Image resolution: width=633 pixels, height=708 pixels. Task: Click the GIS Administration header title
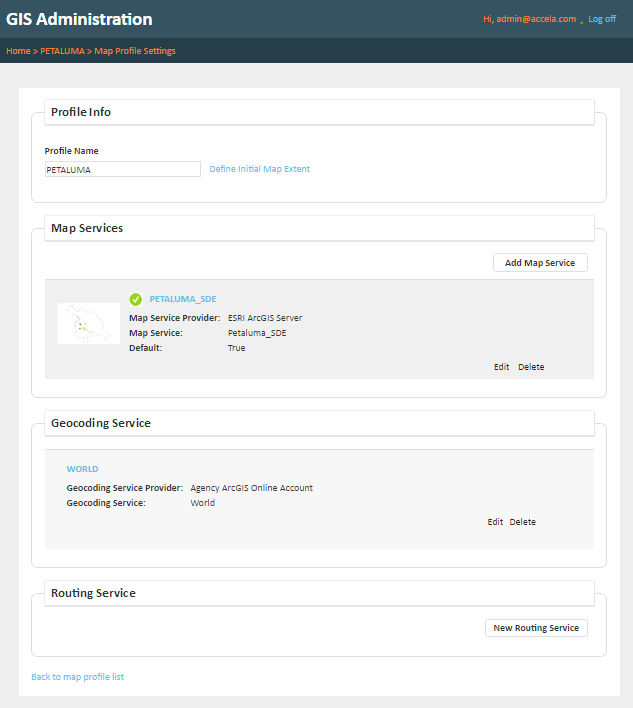[79, 19]
